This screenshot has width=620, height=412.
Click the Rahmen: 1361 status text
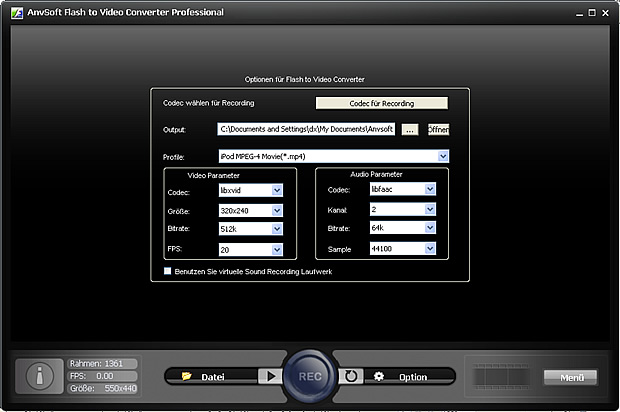(96, 363)
